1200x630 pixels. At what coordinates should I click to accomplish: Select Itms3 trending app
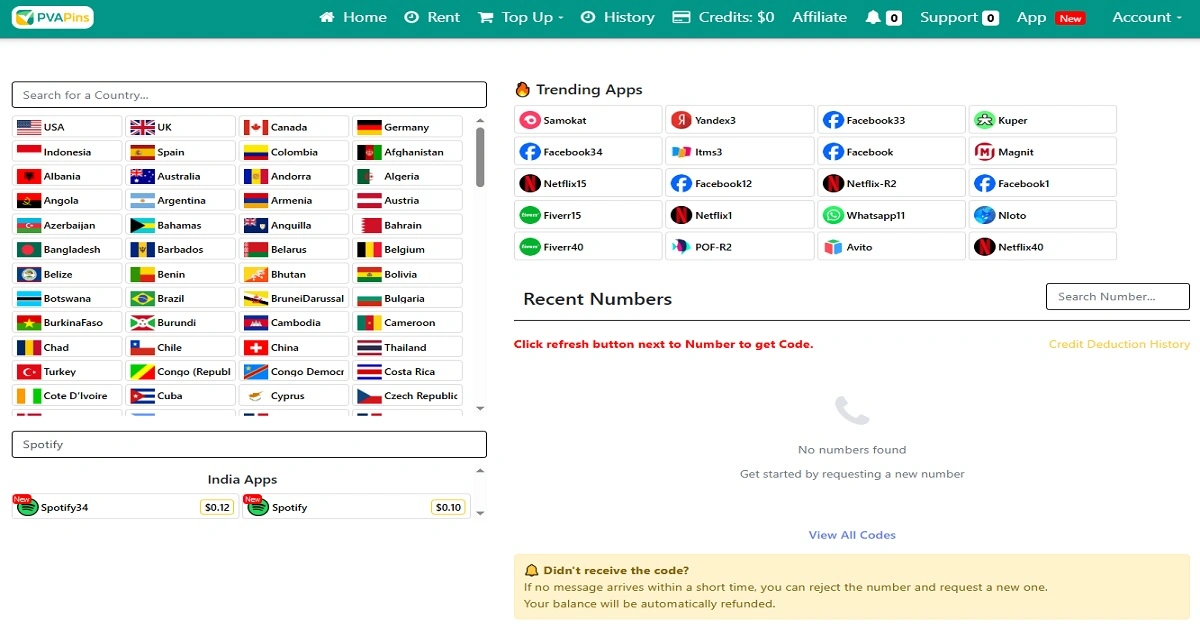coord(739,152)
